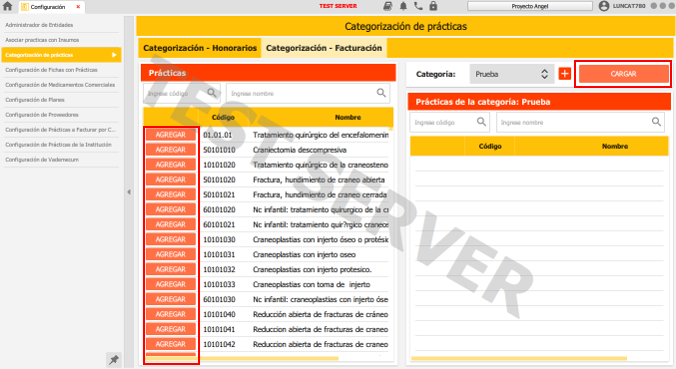Open the user account avatar icon
The height and width of the screenshot is (369, 676).
pos(604,6)
